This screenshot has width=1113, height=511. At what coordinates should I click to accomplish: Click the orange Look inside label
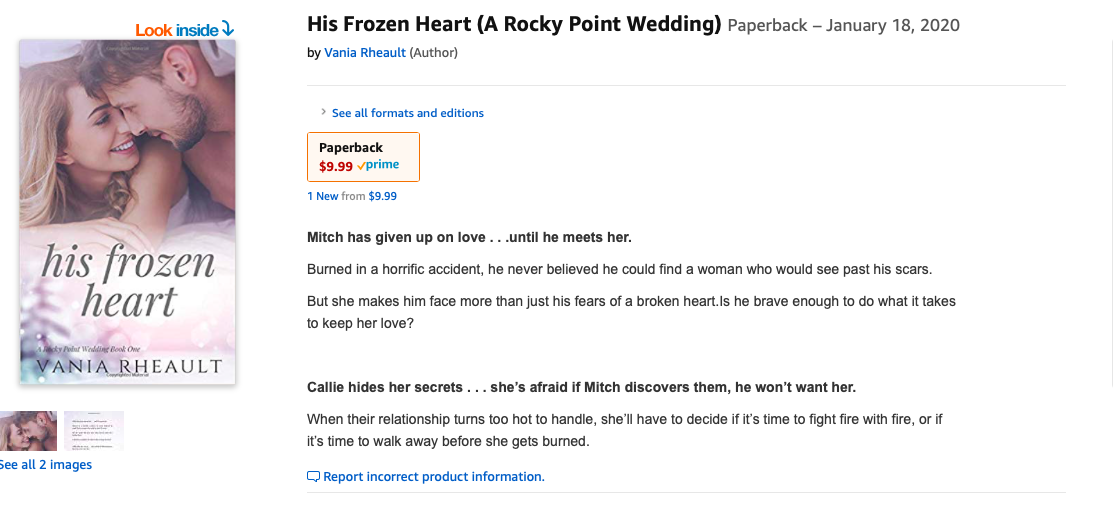[x=176, y=30]
